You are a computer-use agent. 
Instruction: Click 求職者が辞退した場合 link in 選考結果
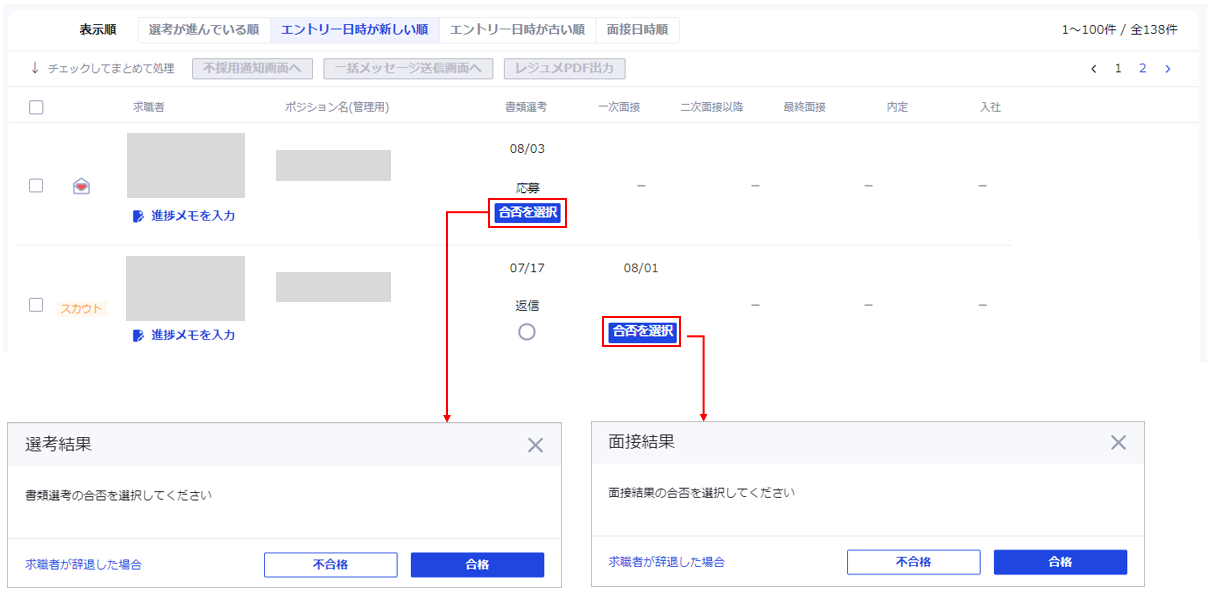point(83,564)
